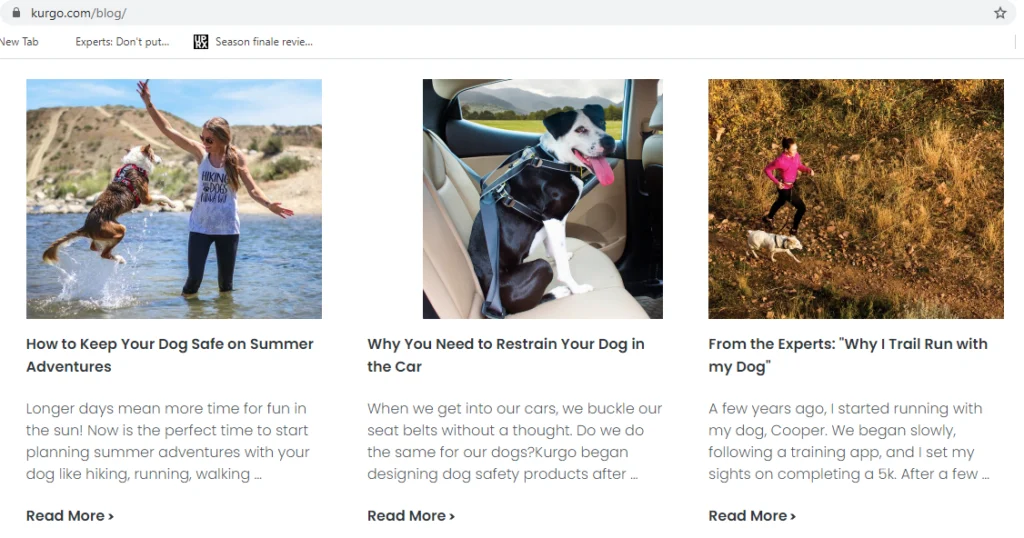Open the woman and dog in river photo
Screen dimensions: 1024x538
pos(174,199)
